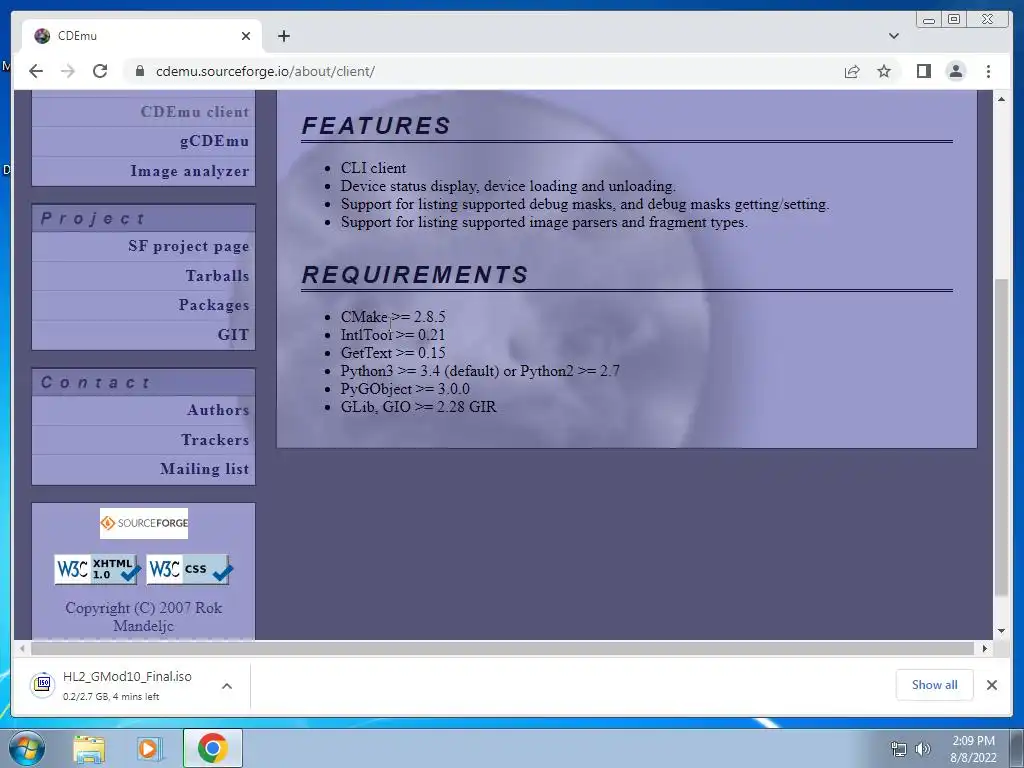Click the REQUIREMENTS heading

pos(415,274)
